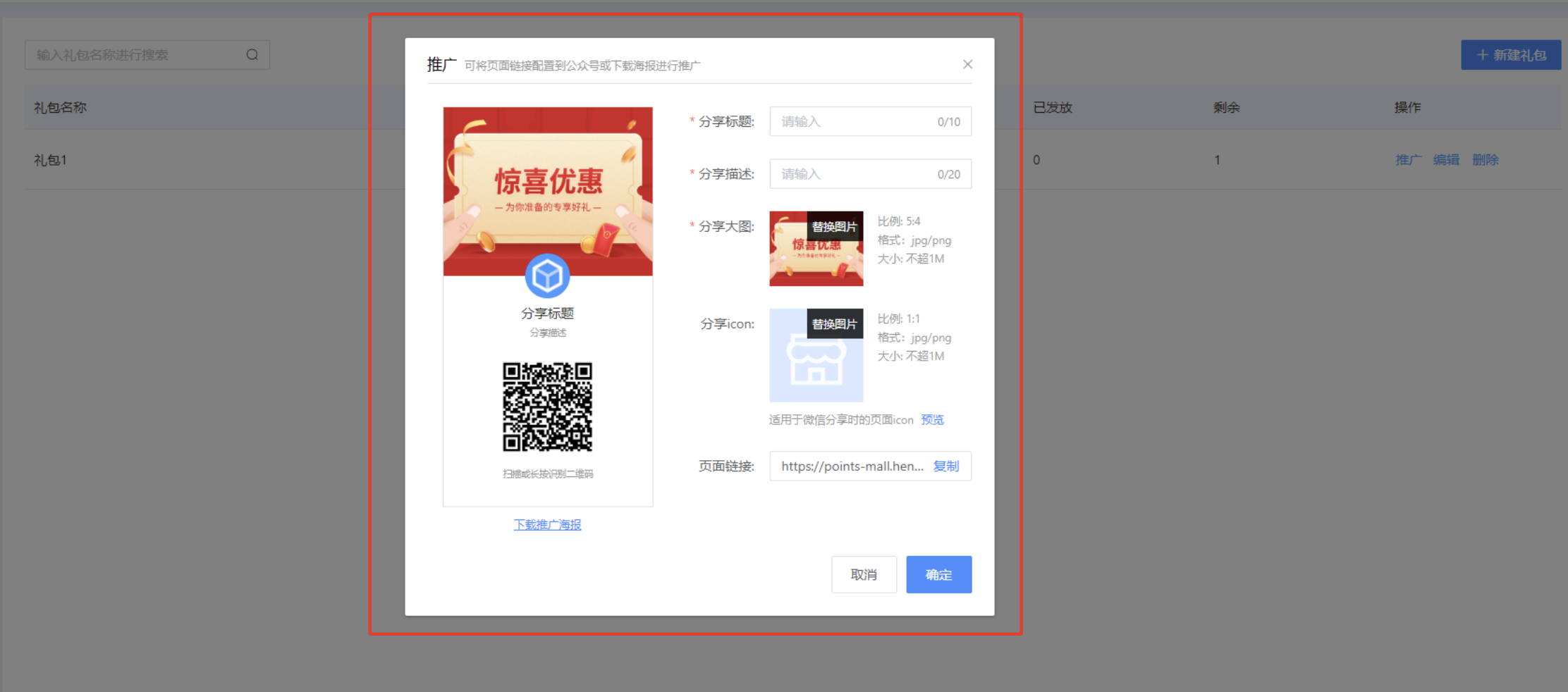Download poster via 下载推广海报 link

[x=547, y=525]
